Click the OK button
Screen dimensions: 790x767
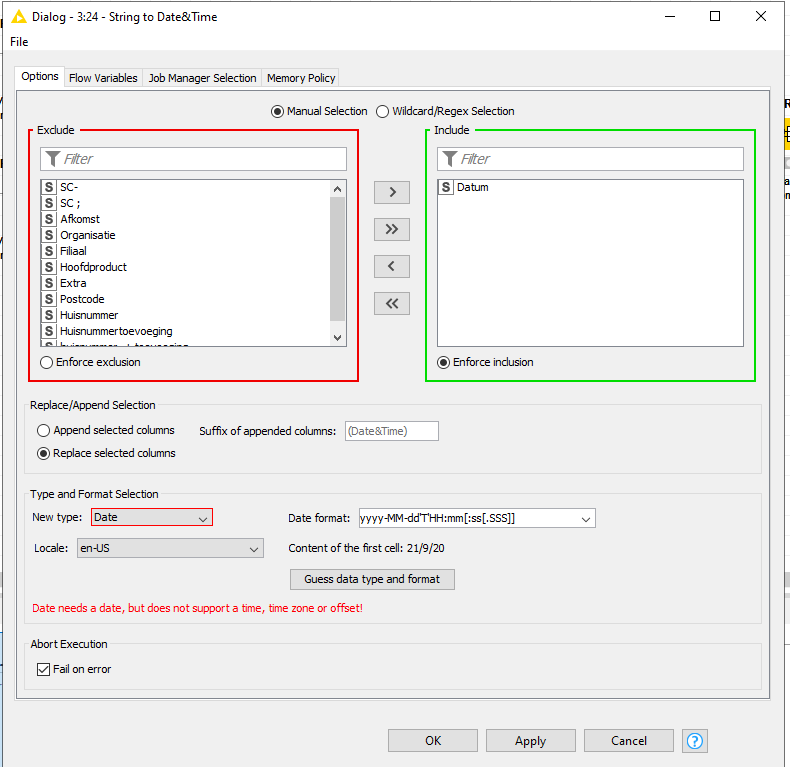pos(433,740)
